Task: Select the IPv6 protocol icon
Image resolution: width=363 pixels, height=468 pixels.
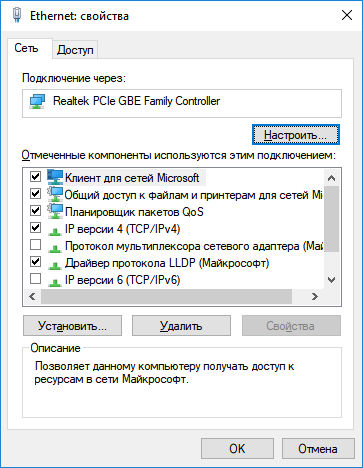Action: tap(54, 282)
